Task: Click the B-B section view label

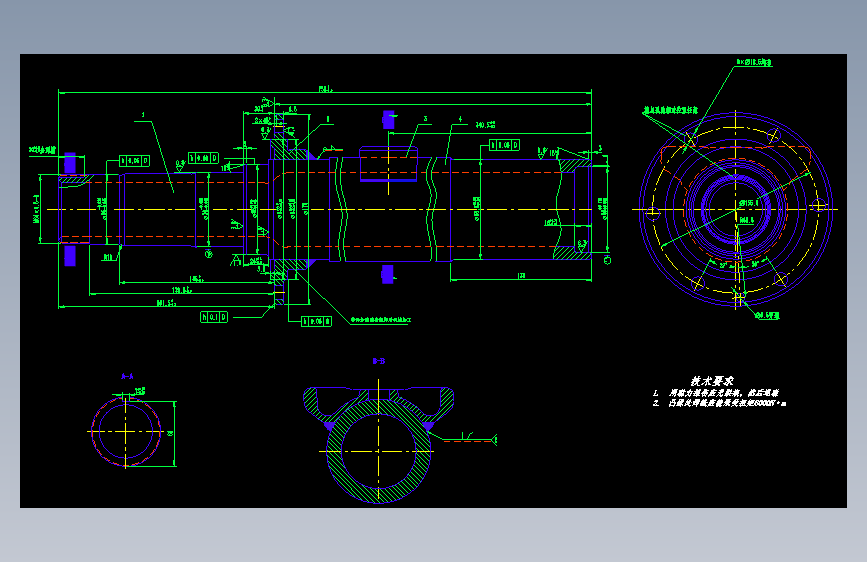Action: (x=379, y=361)
